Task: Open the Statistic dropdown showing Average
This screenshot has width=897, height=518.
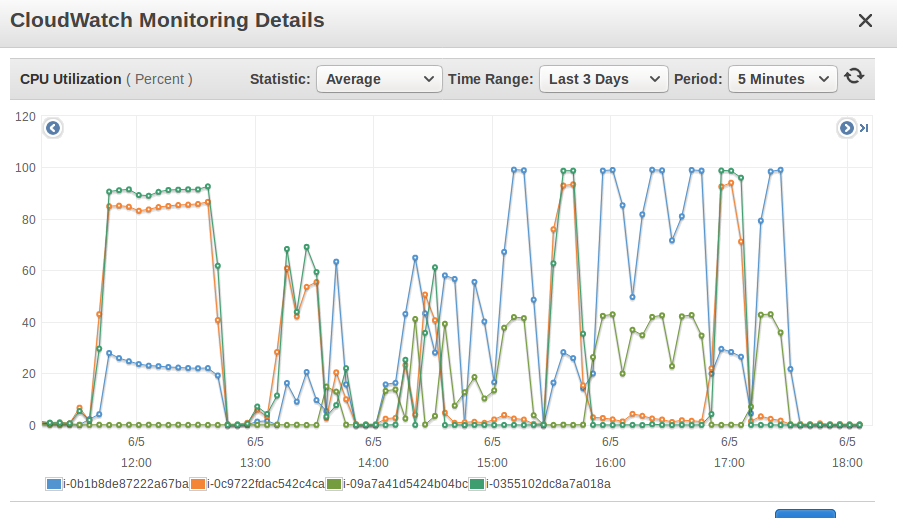Action: 379,79
